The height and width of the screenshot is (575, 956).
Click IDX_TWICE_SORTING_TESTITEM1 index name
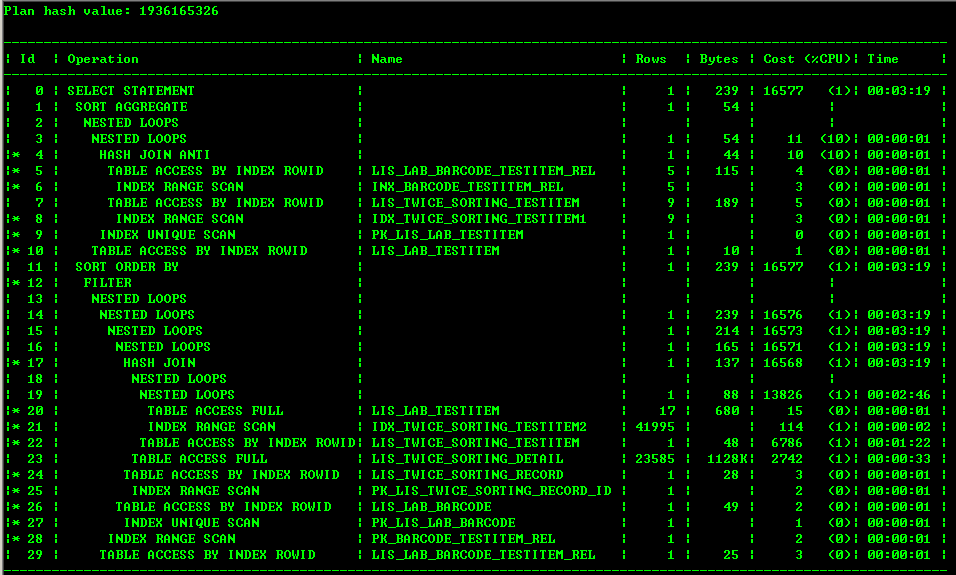coord(479,219)
